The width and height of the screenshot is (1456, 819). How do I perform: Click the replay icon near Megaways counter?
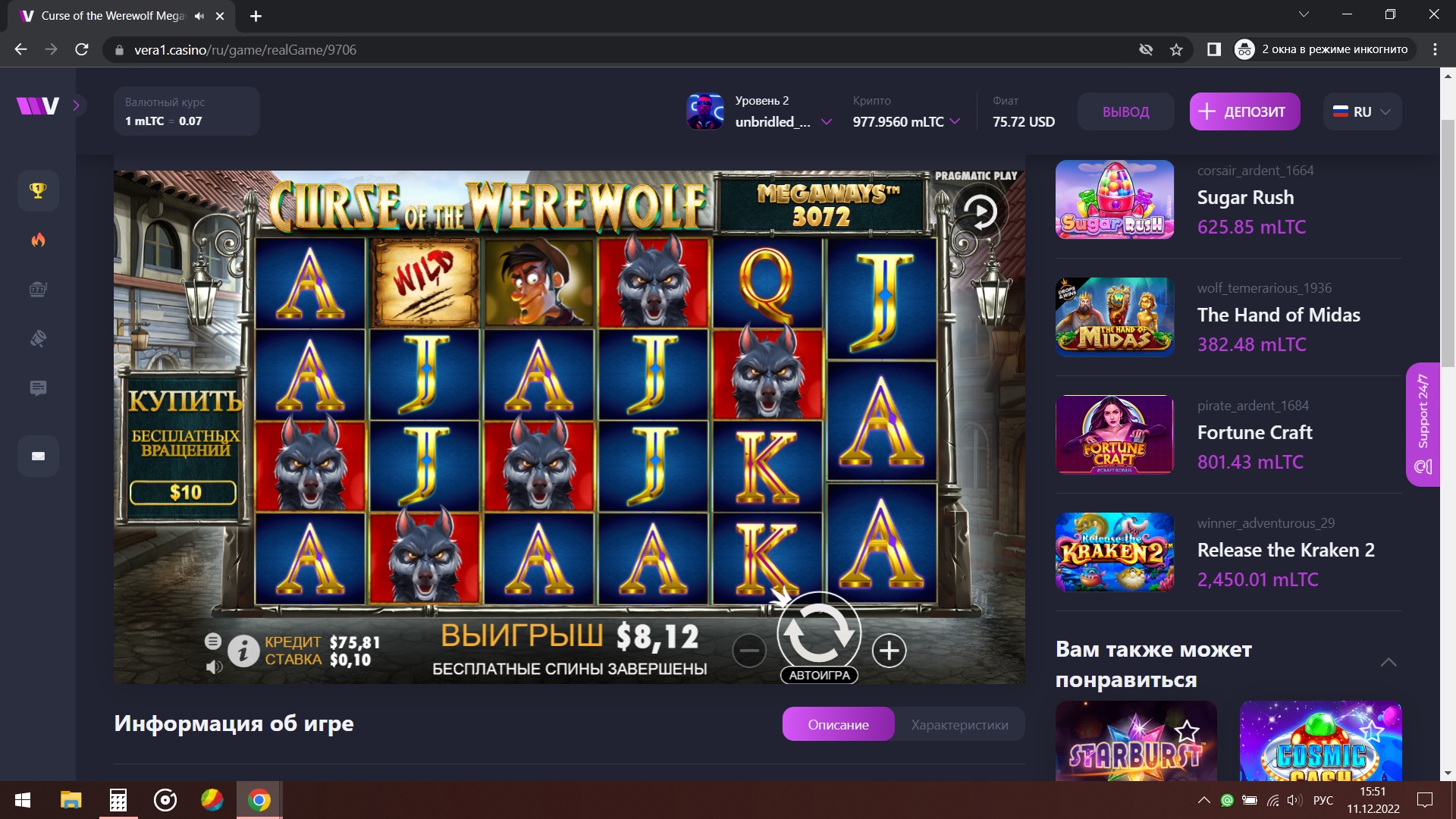981,212
